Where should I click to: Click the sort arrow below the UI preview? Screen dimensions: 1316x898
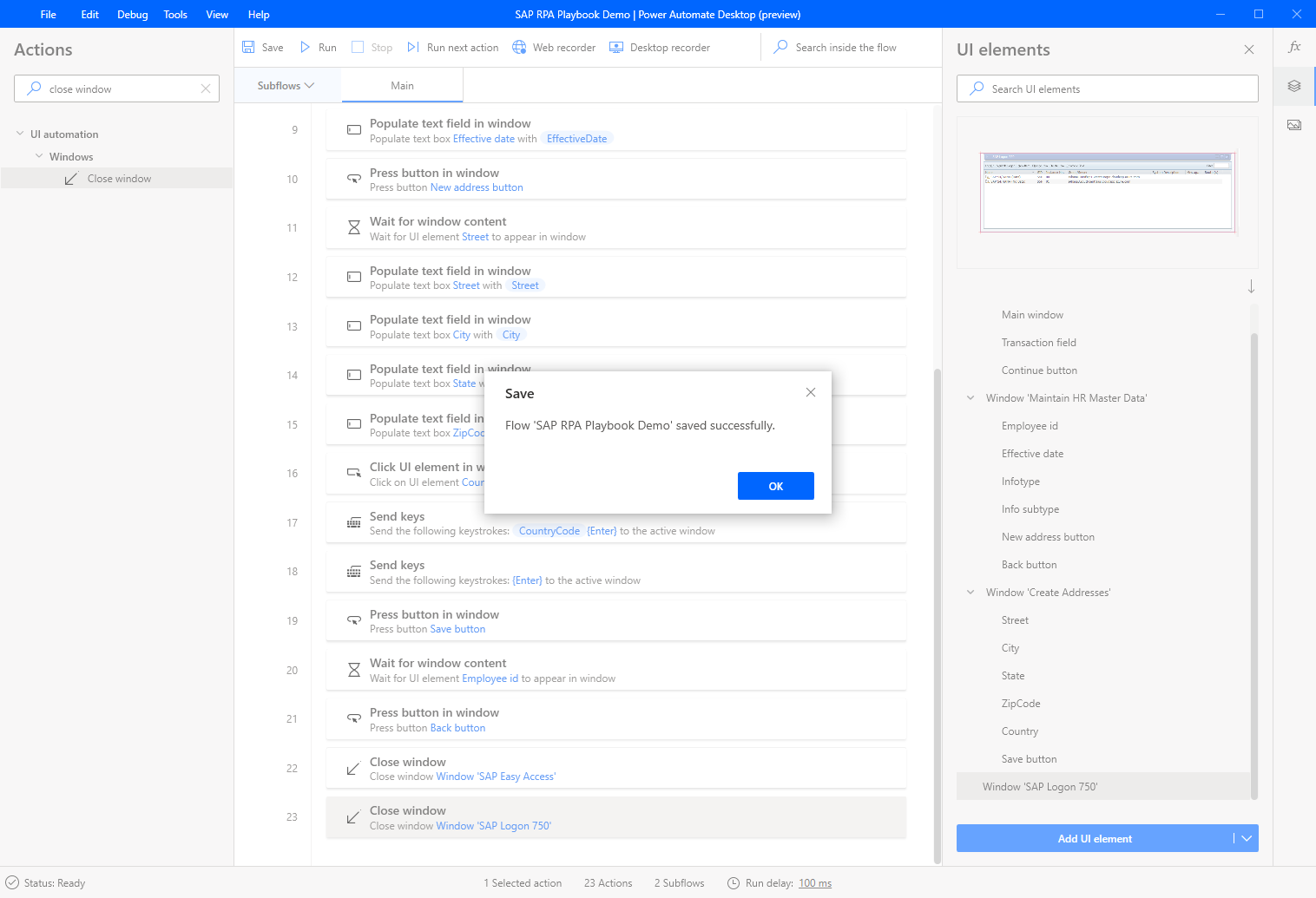[1251, 286]
